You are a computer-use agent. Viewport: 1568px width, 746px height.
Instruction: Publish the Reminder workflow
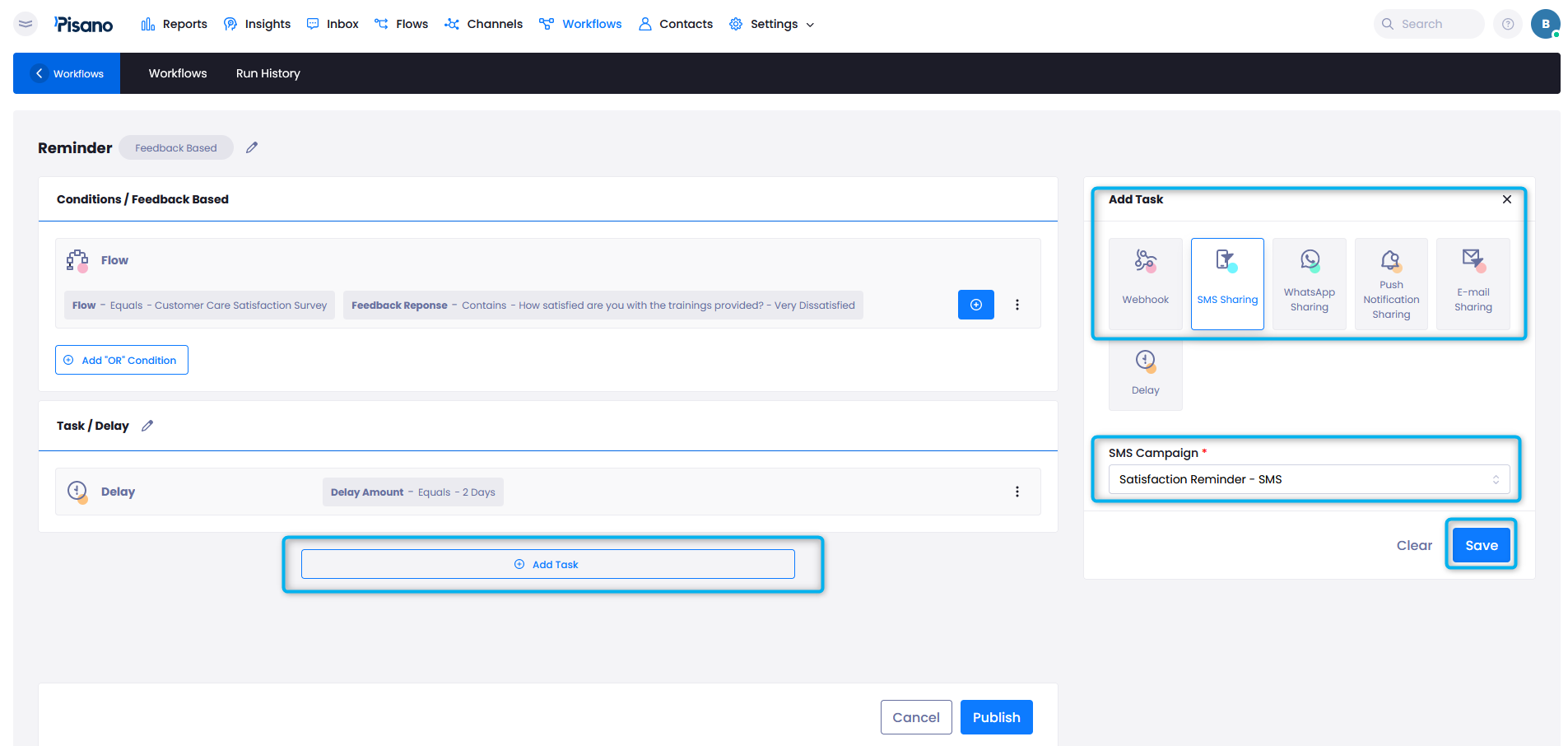[x=996, y=717]
